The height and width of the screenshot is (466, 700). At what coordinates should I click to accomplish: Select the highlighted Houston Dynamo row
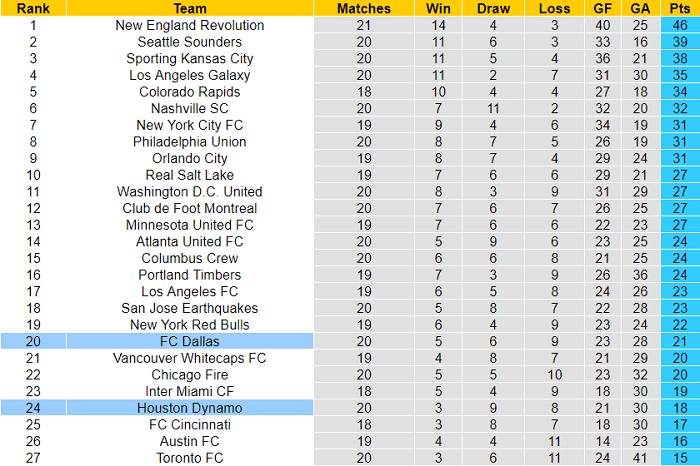click(x=190, y=408)
